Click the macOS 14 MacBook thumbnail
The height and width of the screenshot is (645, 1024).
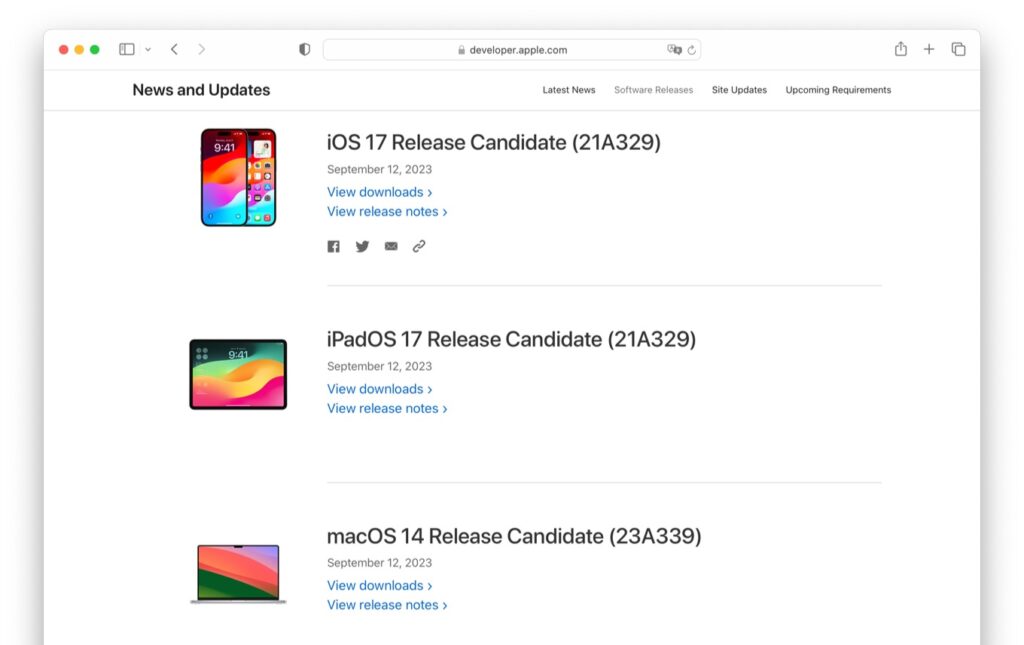(238, 574)
